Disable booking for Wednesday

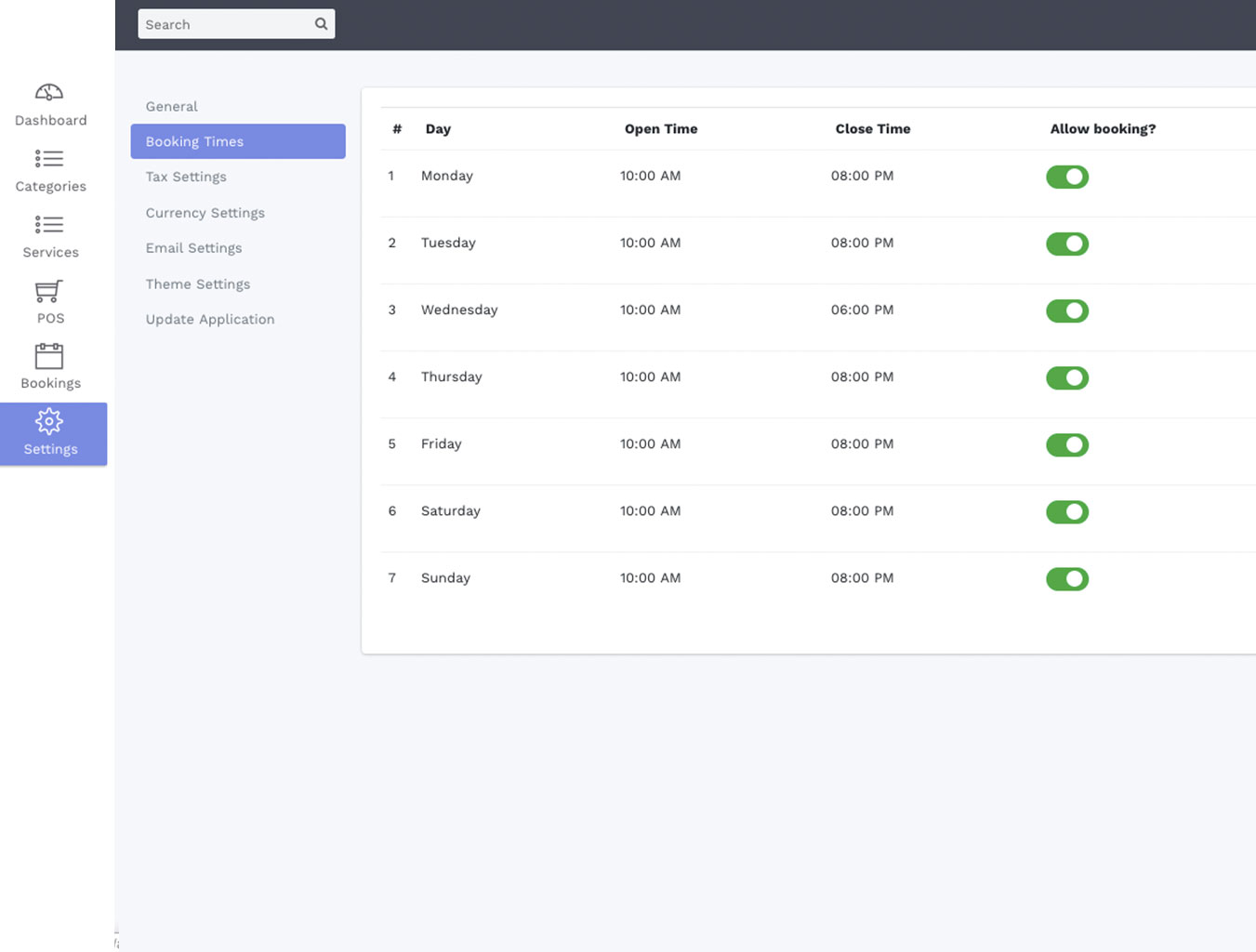click(1067, 311)
